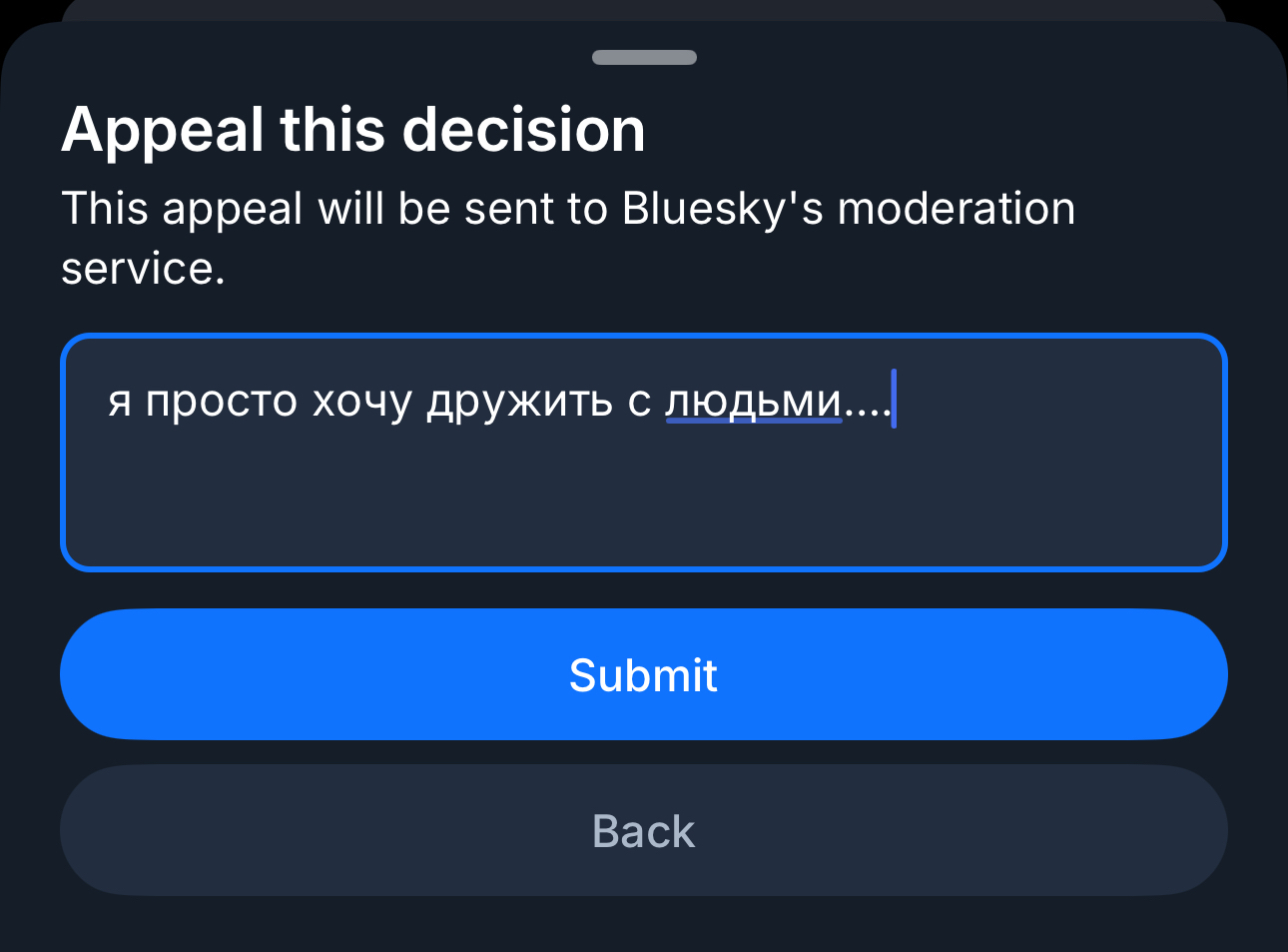The height and width of the screenshot is (952, 1288).
Task: Click the letter "я" starting the appeal text
Action: point(120,401)
